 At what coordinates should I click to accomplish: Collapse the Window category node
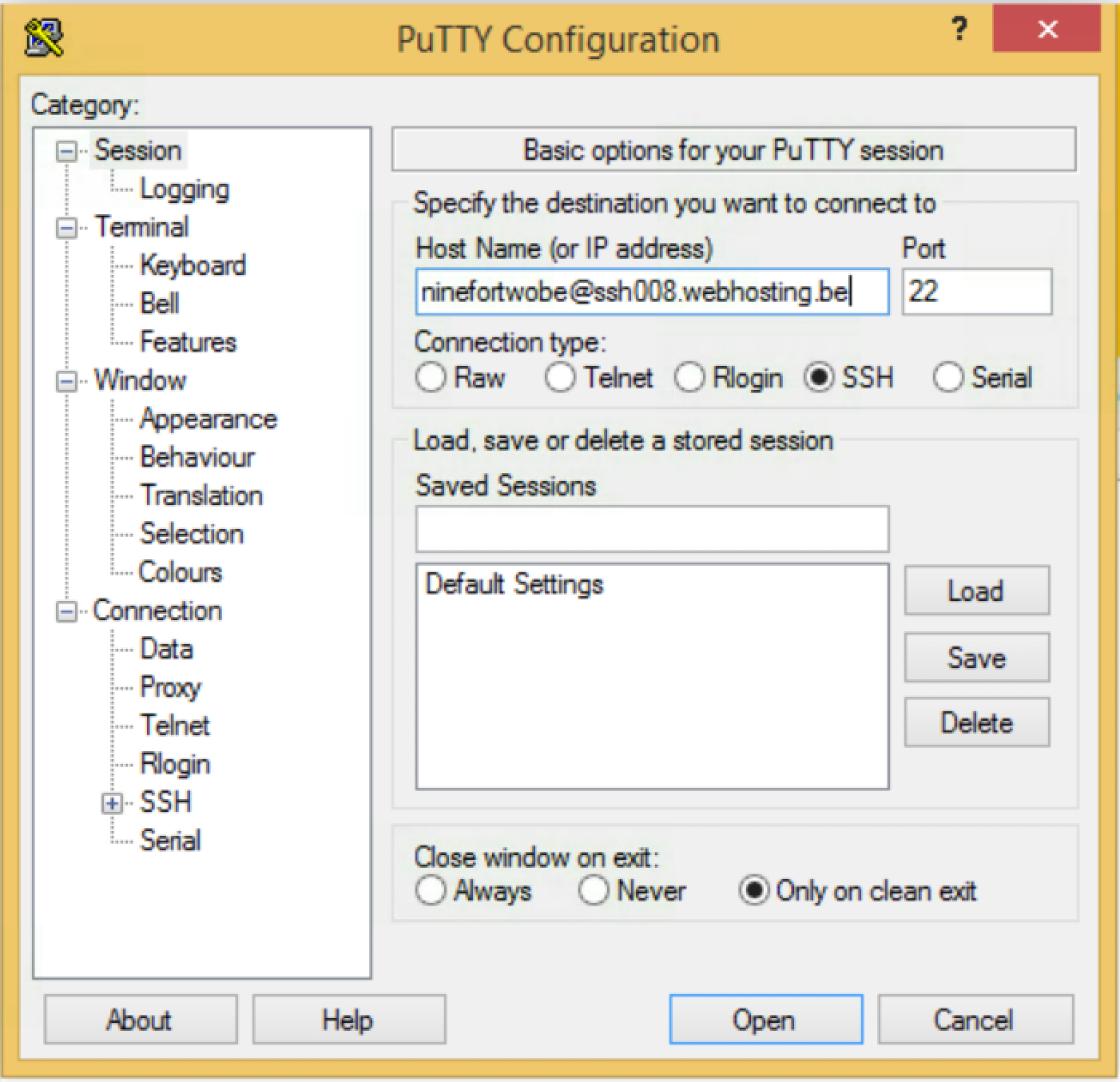click(66, 381)
